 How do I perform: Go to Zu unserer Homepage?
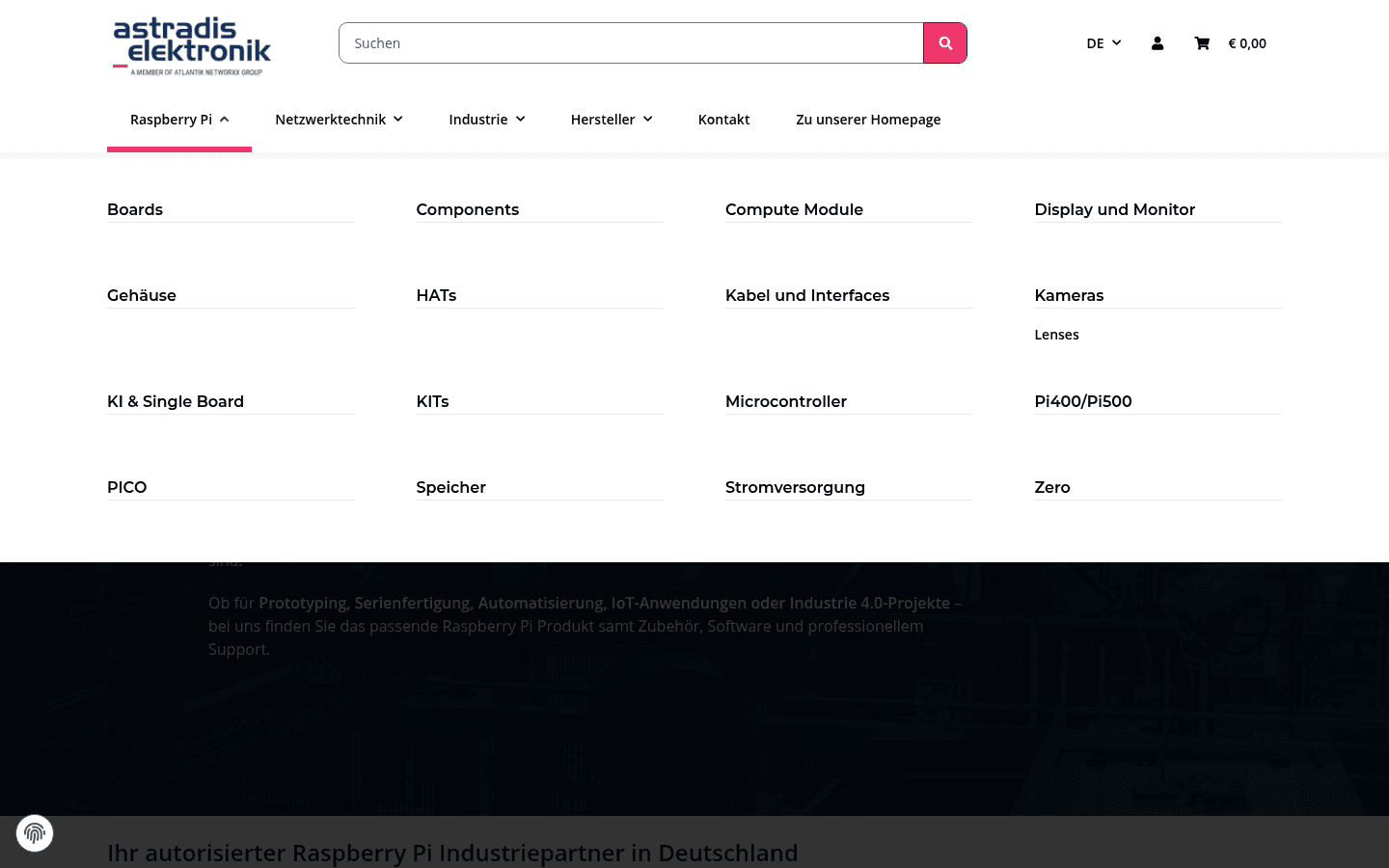coord(868,120)
